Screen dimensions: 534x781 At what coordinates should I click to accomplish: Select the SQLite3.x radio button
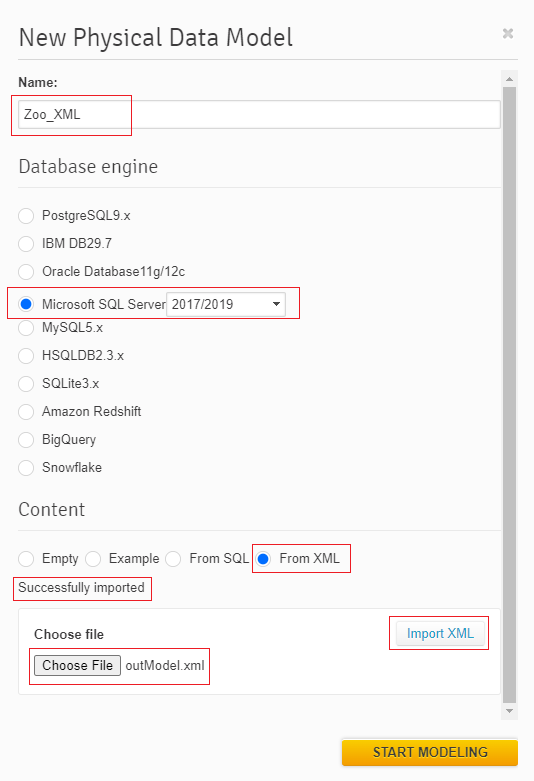pos(26,384)
